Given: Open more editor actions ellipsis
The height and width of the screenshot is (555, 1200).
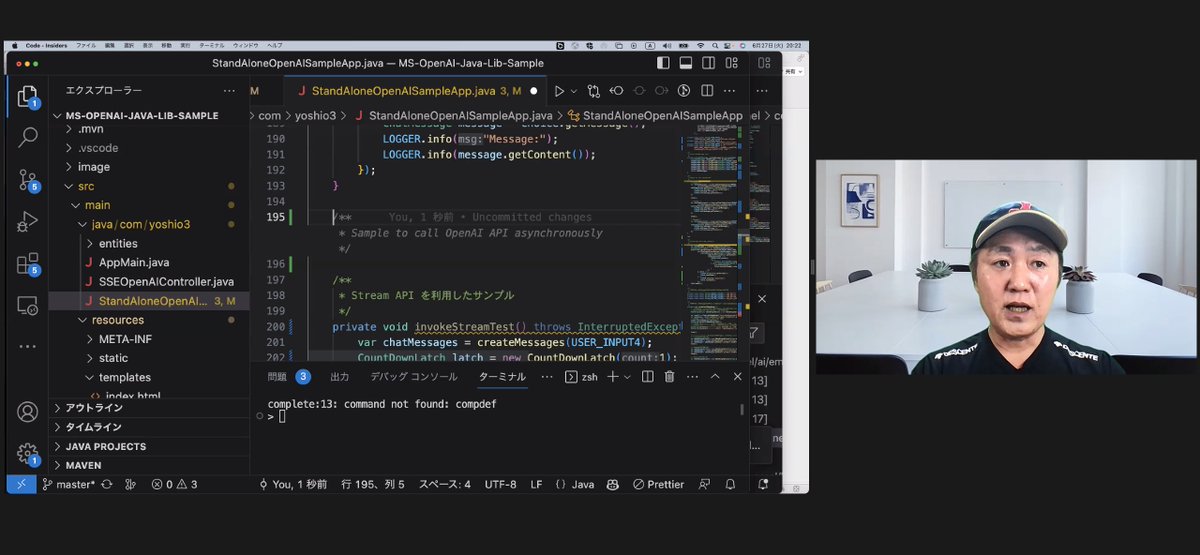Looking at the screenshot, I should (x=730, y=90).
